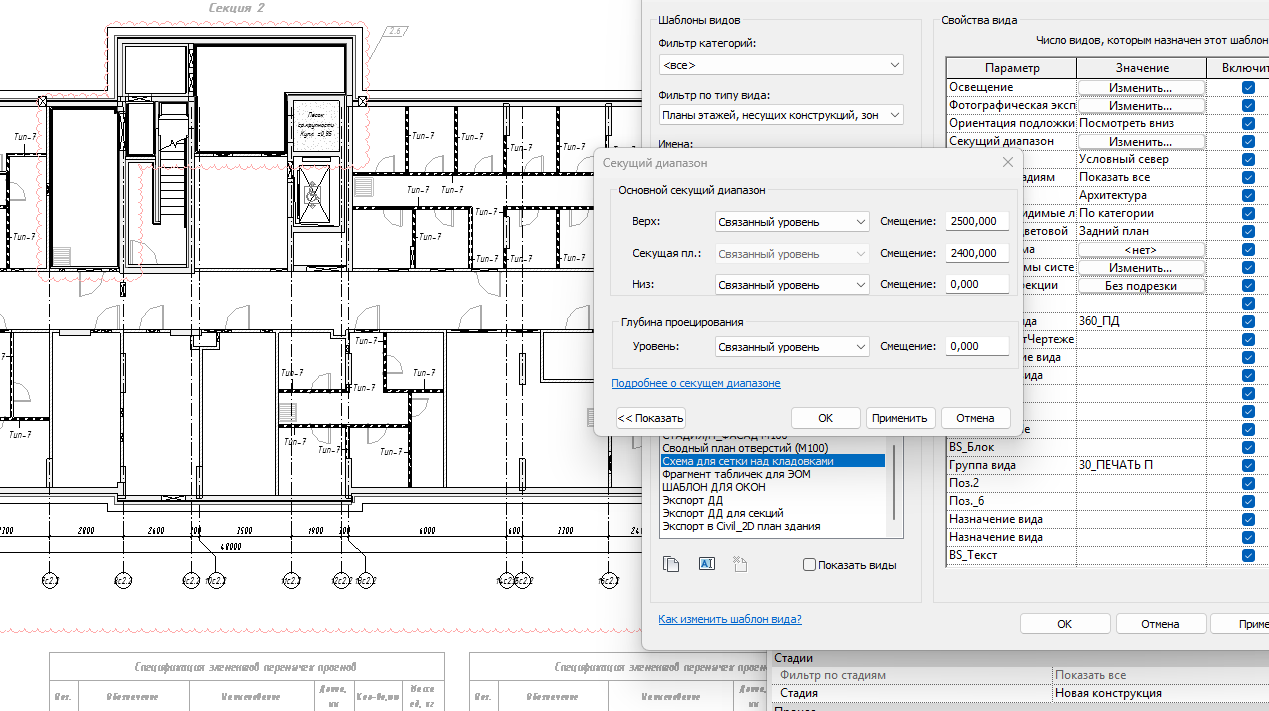Viewport: 1269px width, 711px height.
Task: Click the Задний план value cell
Action: click(1141, 231)
